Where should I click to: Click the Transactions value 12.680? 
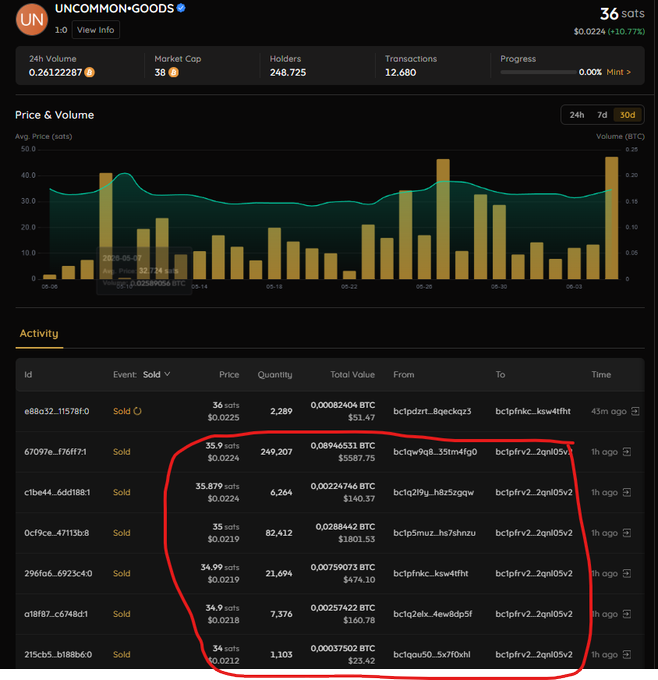400,72
